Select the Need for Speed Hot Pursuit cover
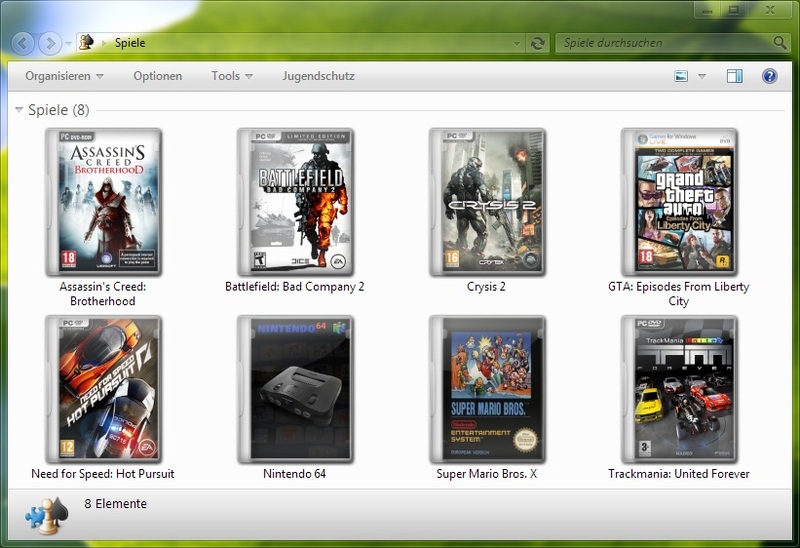Image resolution: width=800 pixels, height=548 pixels. pyautogui.click(x=104, y=389)
